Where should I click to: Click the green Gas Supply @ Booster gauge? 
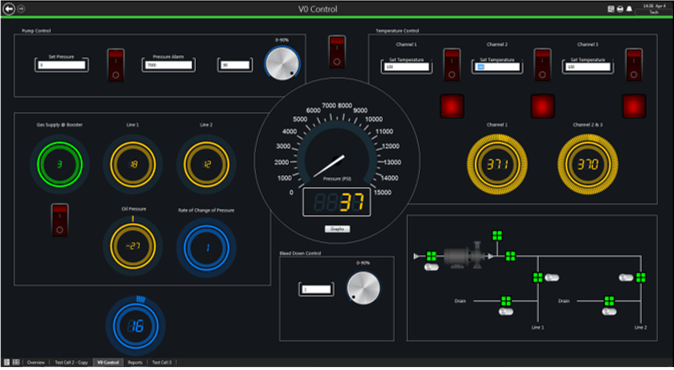click(x=59, y=164)
